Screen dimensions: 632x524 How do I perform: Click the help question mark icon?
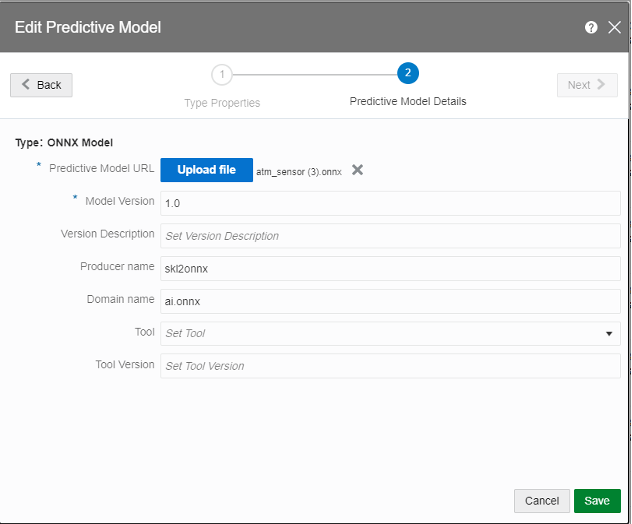point(591,28)
